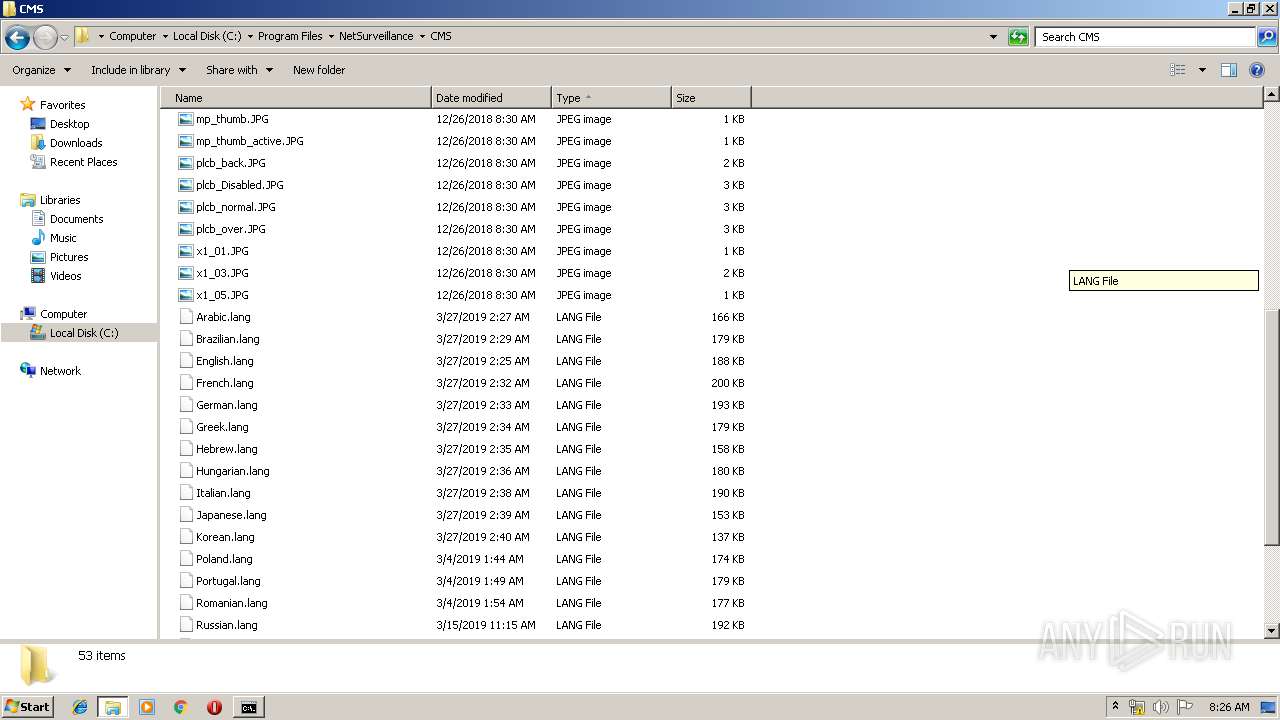Select the English.lang file
The height and width of the screenshot is (720, 1280).
click(225, 361)
